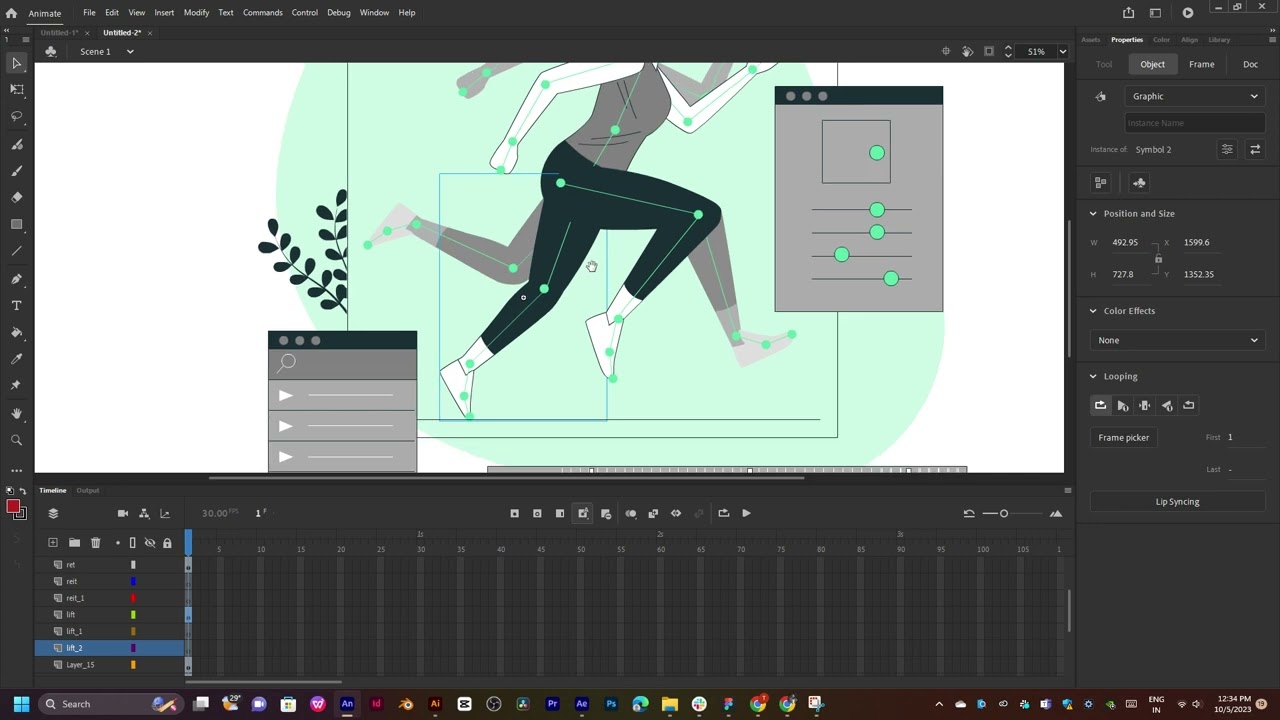Lock all layers using the padlock icon
1280x720 pixels.
tap(166, 542)
